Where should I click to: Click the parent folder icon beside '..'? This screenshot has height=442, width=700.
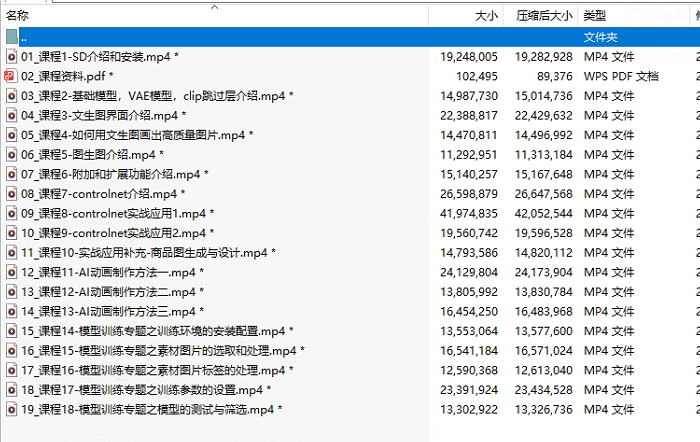(x=11, y=37)
